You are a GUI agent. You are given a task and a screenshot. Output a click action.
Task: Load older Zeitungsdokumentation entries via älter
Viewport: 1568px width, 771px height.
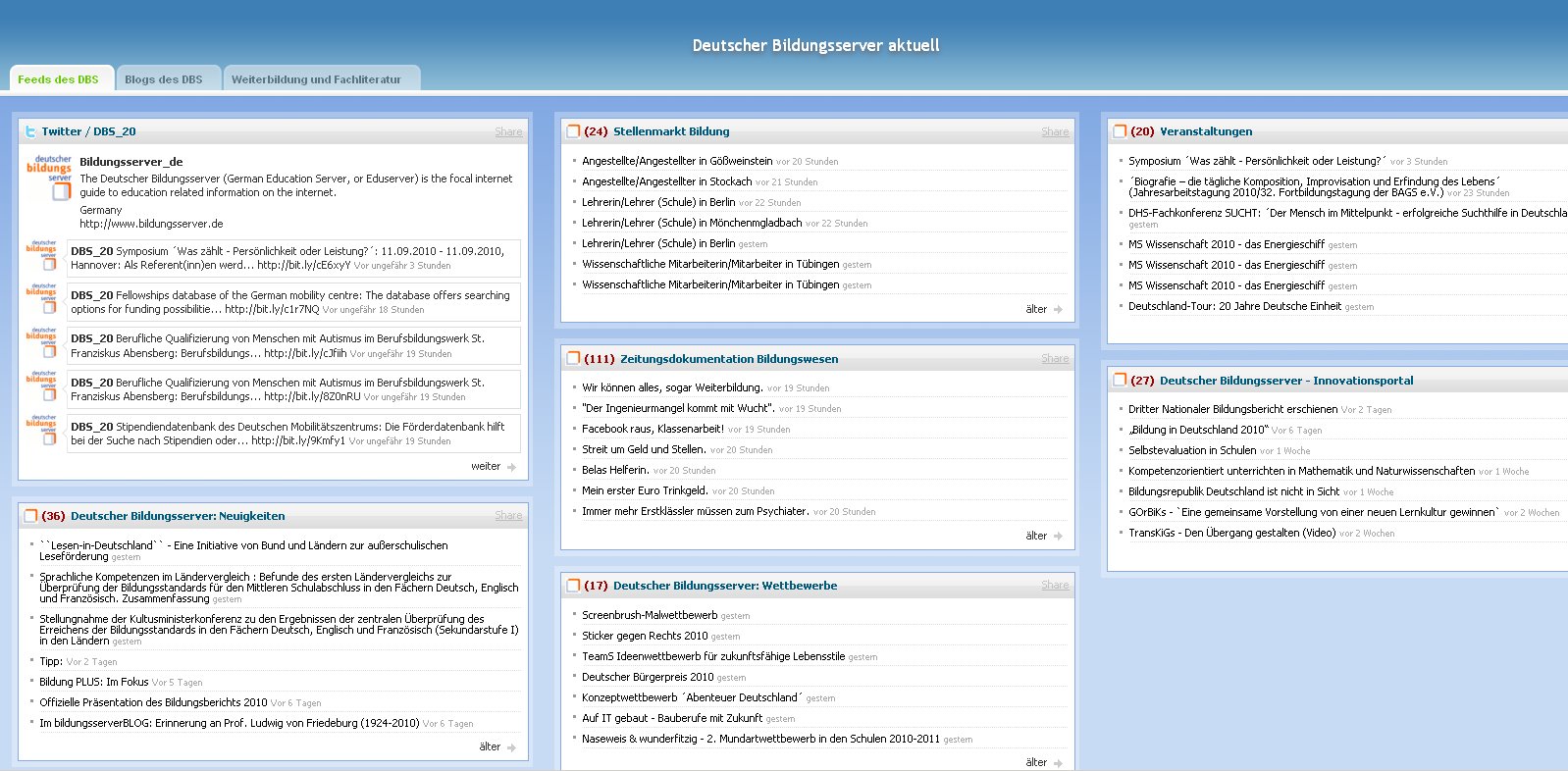tap(1044, 536)
